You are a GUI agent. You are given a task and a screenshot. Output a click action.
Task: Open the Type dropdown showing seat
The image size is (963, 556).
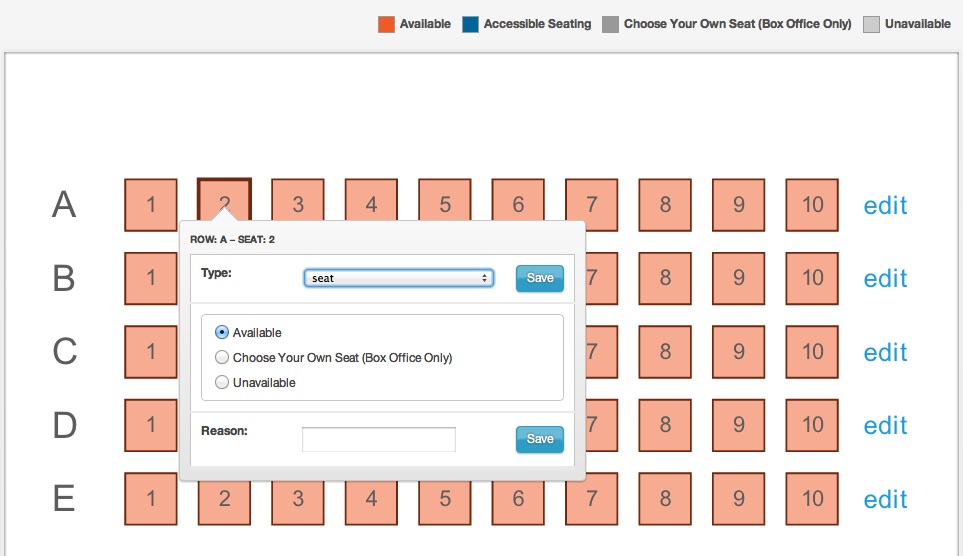click(399, 278)
